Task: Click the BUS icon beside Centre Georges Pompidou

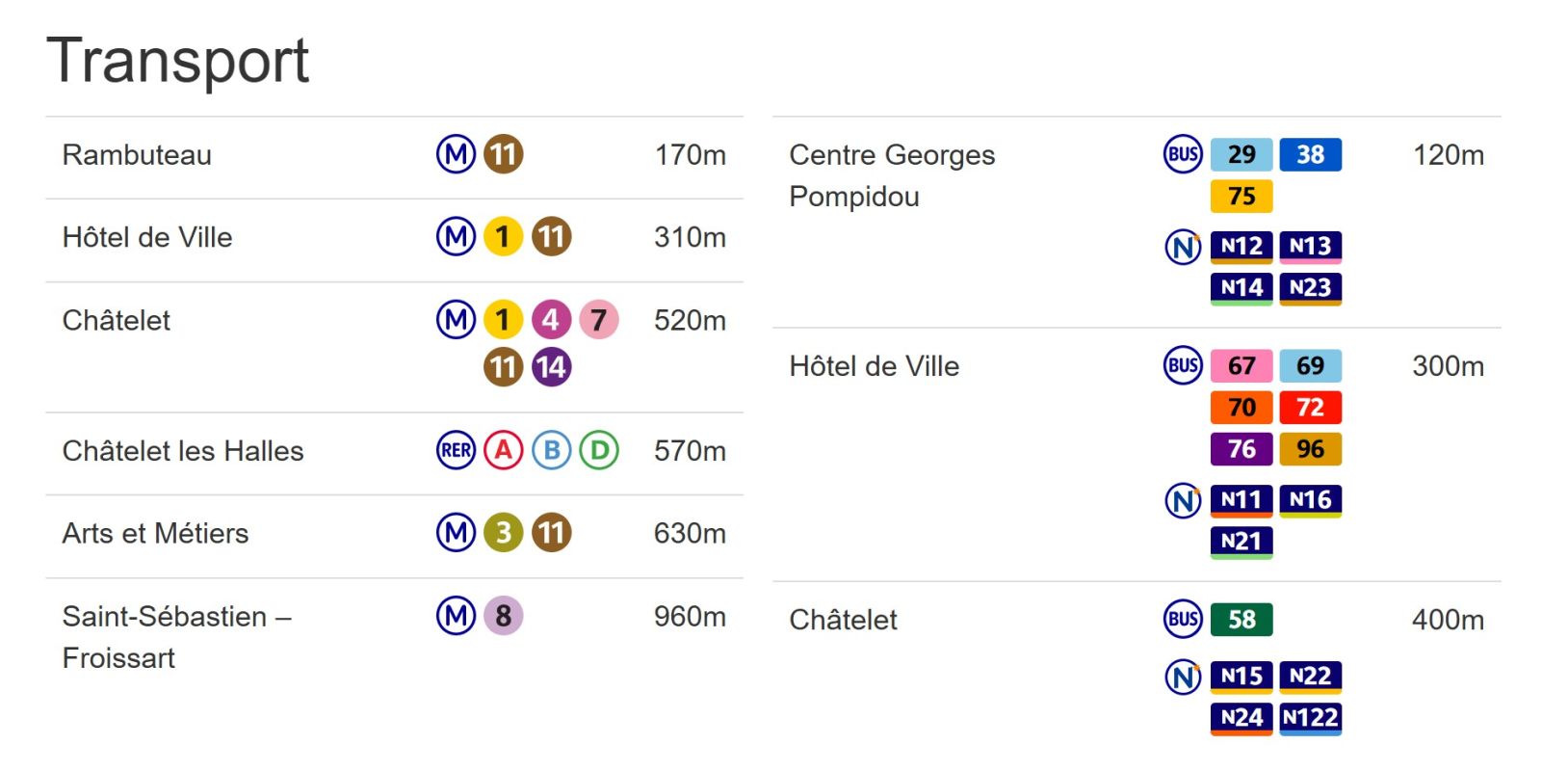Action: point(1183,154)
